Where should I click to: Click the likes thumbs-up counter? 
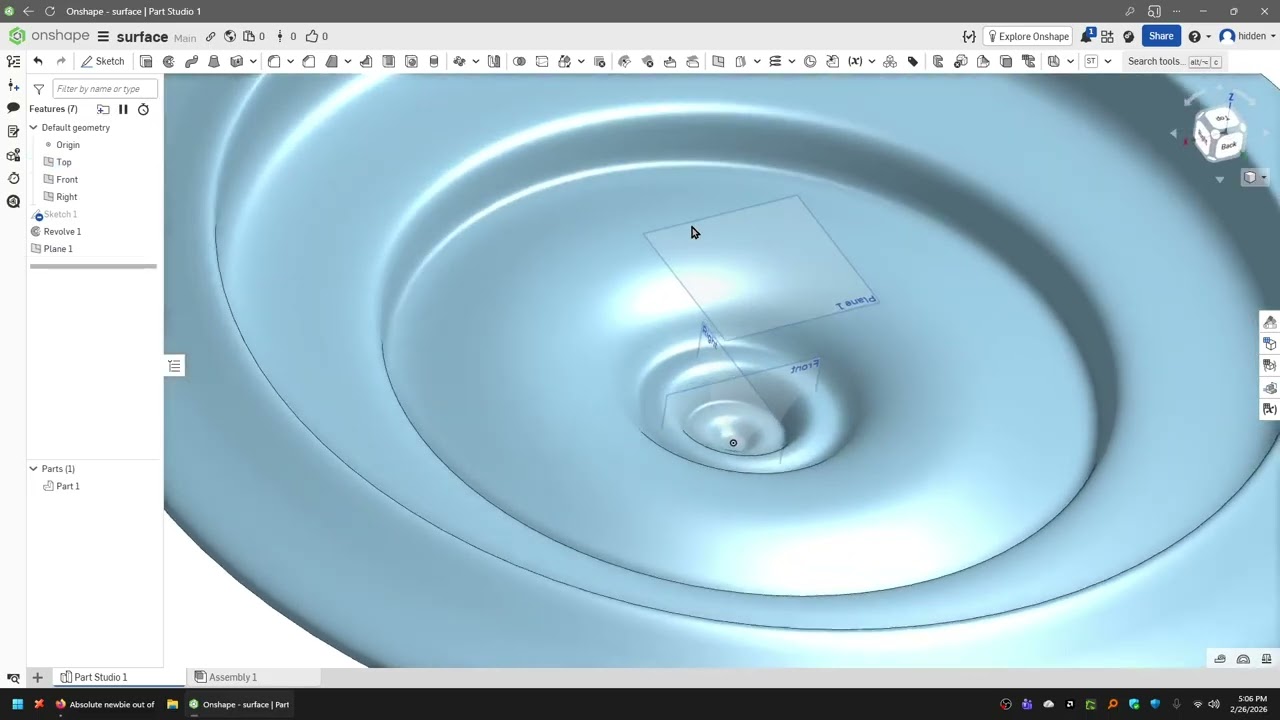tap(317, 36)
